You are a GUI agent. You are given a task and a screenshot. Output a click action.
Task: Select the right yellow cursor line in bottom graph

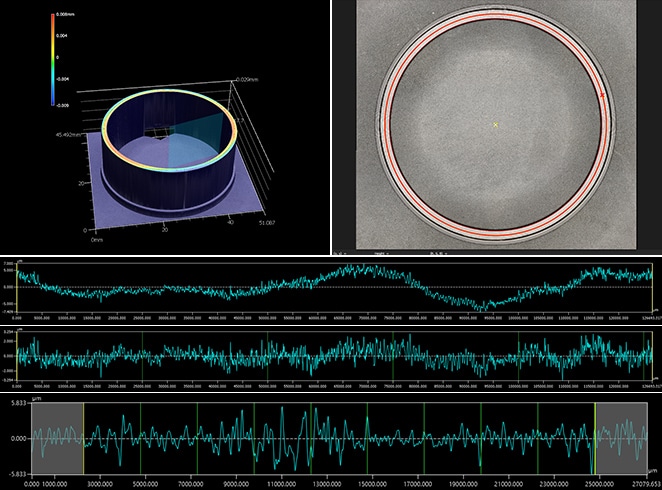tap(595, 439)
